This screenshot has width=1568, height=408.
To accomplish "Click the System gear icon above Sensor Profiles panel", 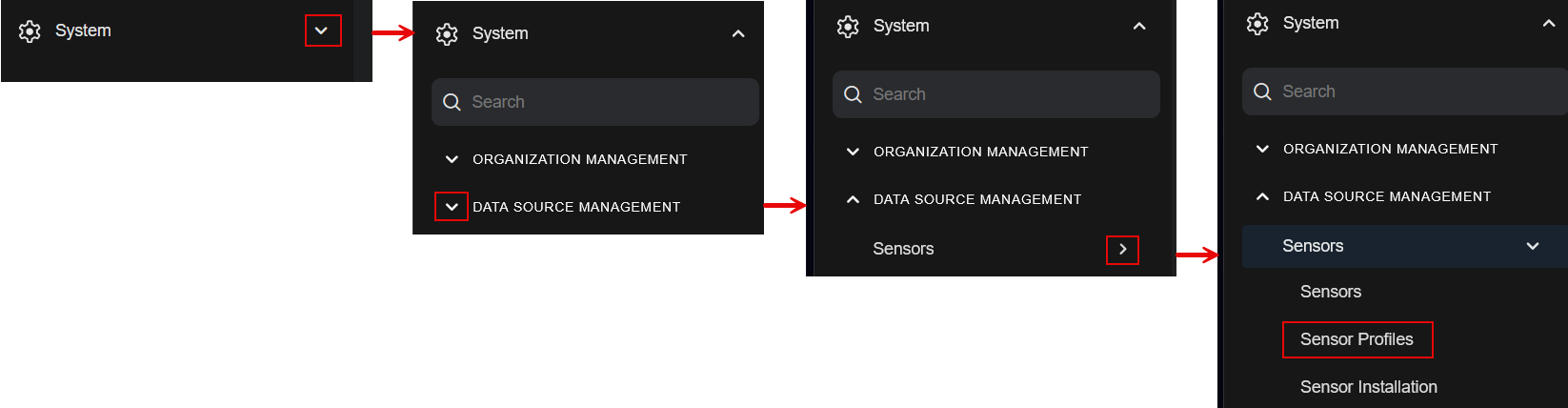I will pos(1257,24).
